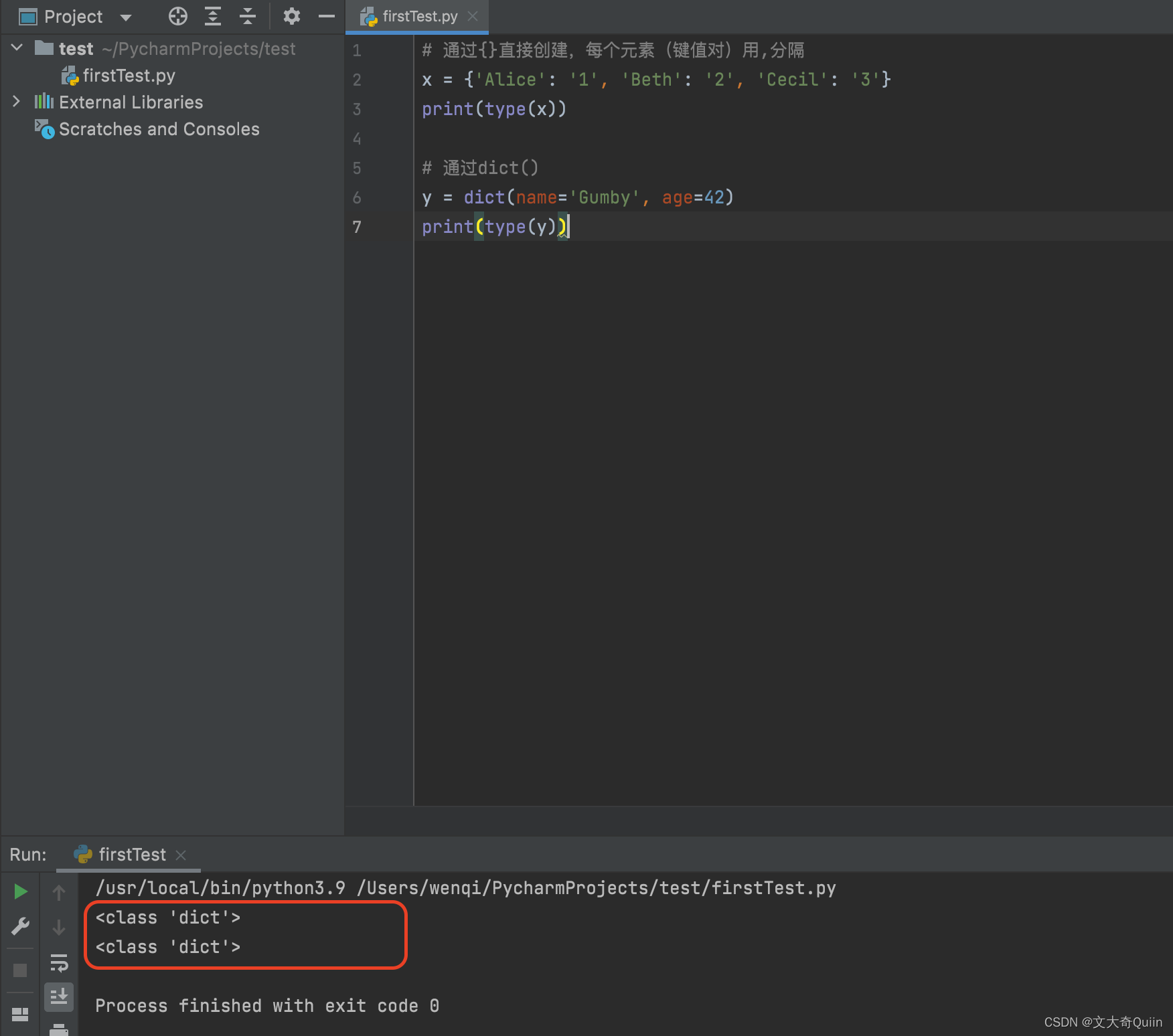Screen dimensions: 1173x1036
Task: Close the firstTest.py editor tab
Action: pyautogui.click(x=473, y=16)
